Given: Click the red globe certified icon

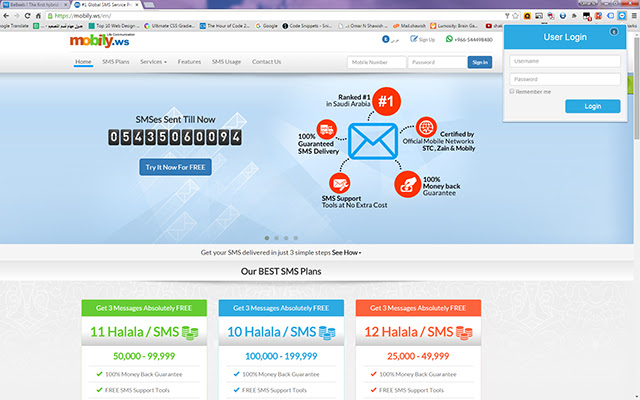Looking at the screenshot, I should click(x=426, y=127).
